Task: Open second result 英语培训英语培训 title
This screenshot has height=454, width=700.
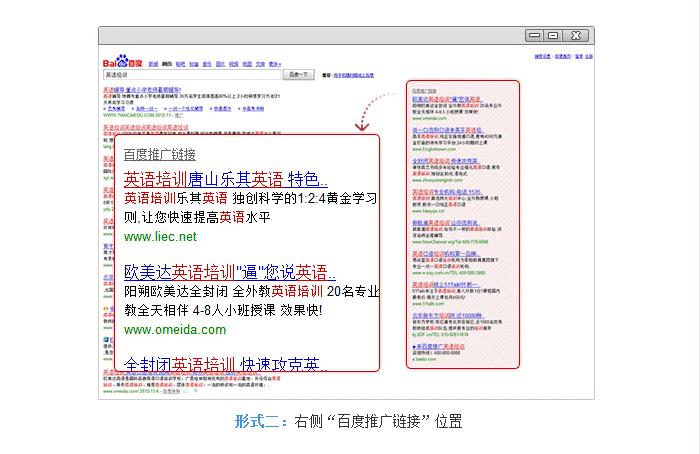Action: click(x=146, y=128)
